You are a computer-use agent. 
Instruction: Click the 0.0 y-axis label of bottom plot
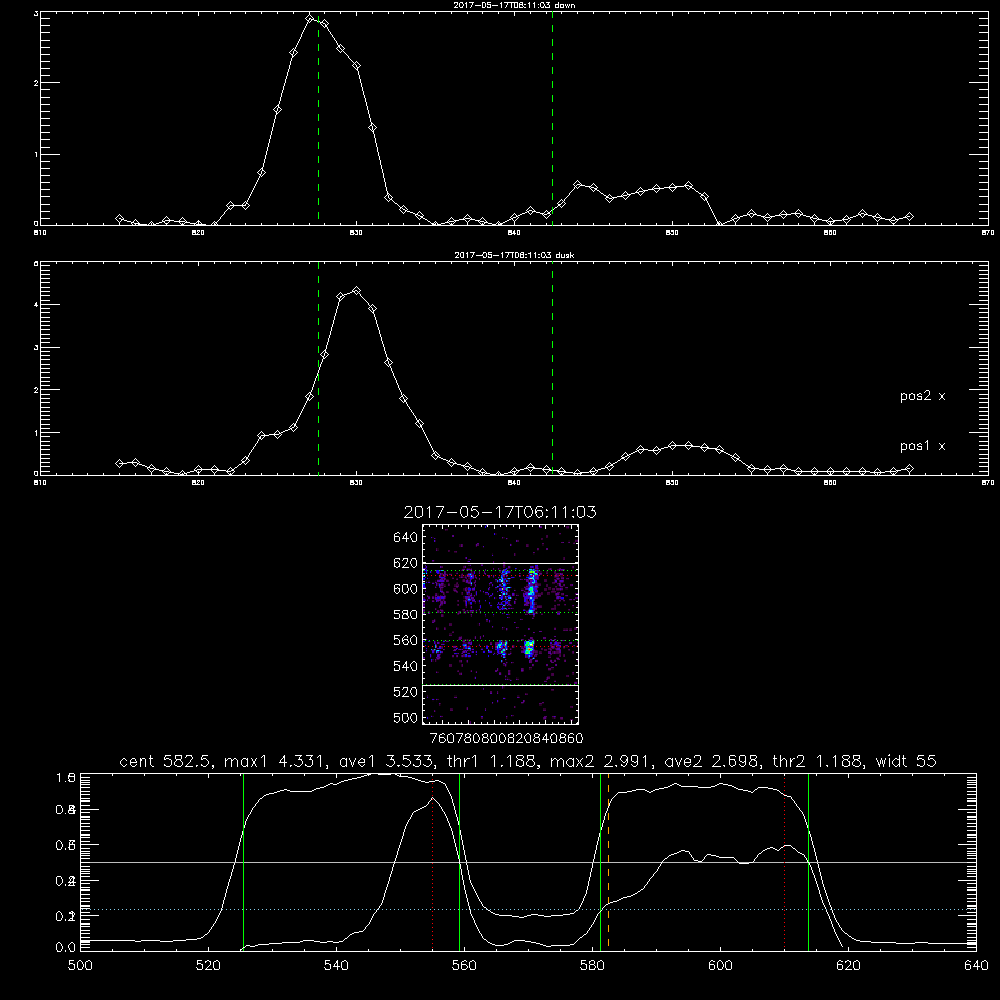click(65, 948)
